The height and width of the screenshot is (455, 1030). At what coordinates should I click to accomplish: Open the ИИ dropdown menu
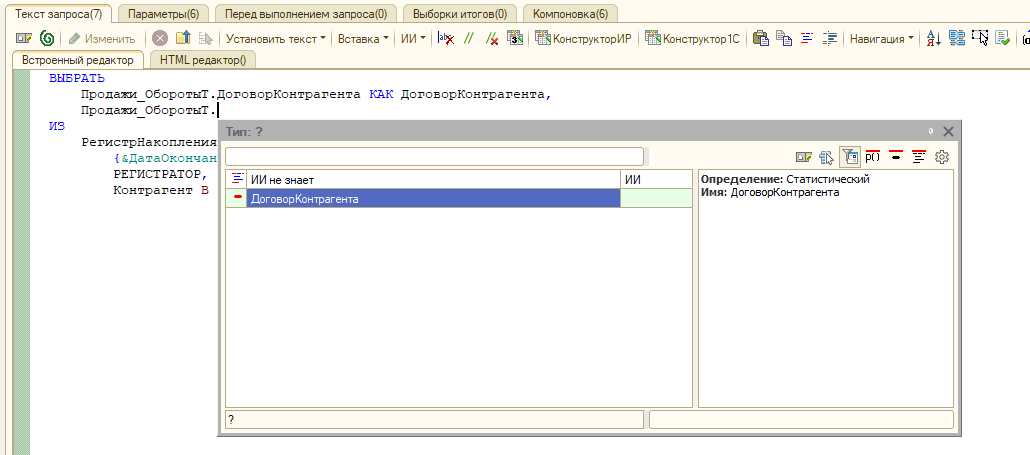pyautogui.click(x=413, y=39)
